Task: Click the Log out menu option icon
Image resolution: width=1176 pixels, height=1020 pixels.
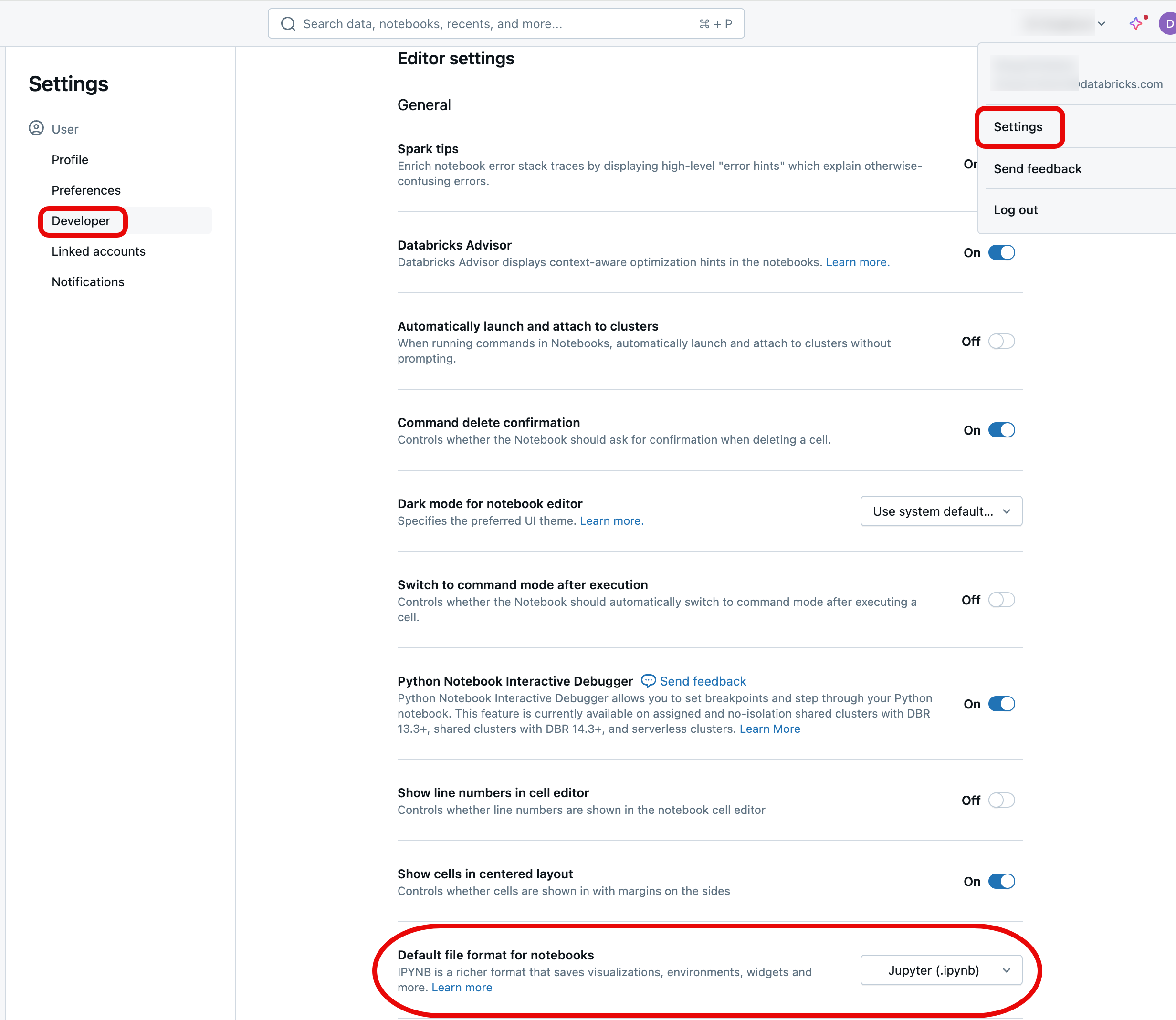Action: [1015, 210]
